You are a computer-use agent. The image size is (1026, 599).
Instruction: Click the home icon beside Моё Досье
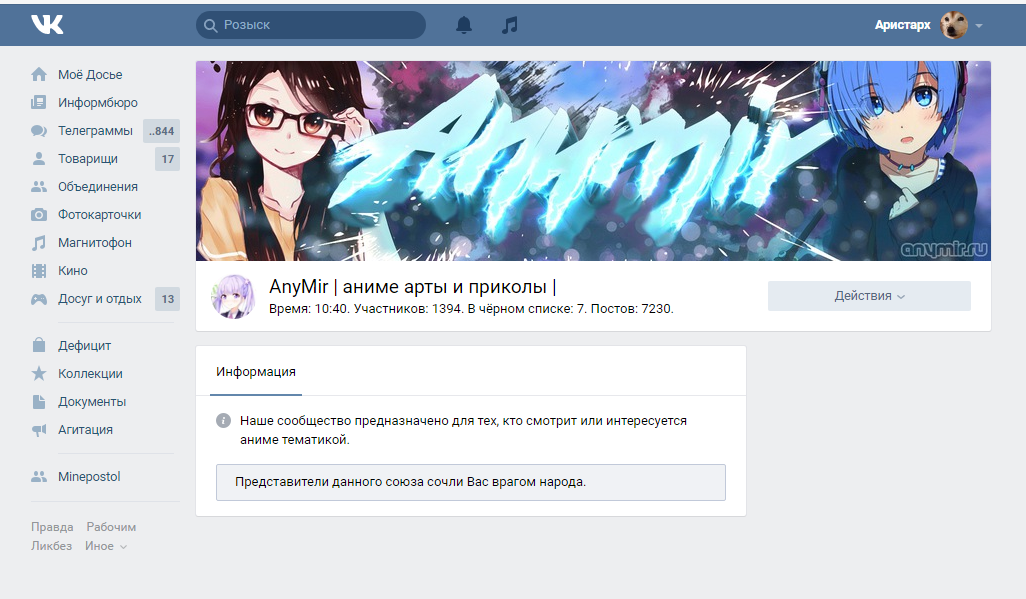39,75
